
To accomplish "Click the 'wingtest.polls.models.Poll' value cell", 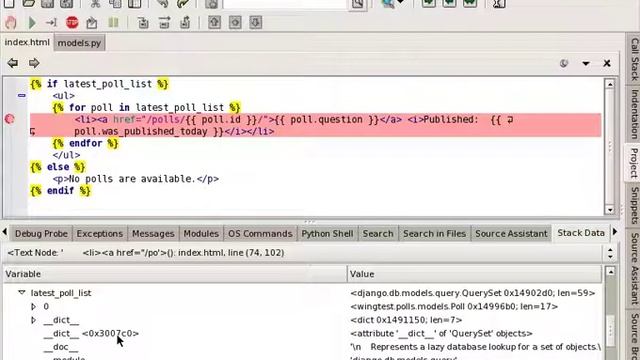I will [454, 307].
